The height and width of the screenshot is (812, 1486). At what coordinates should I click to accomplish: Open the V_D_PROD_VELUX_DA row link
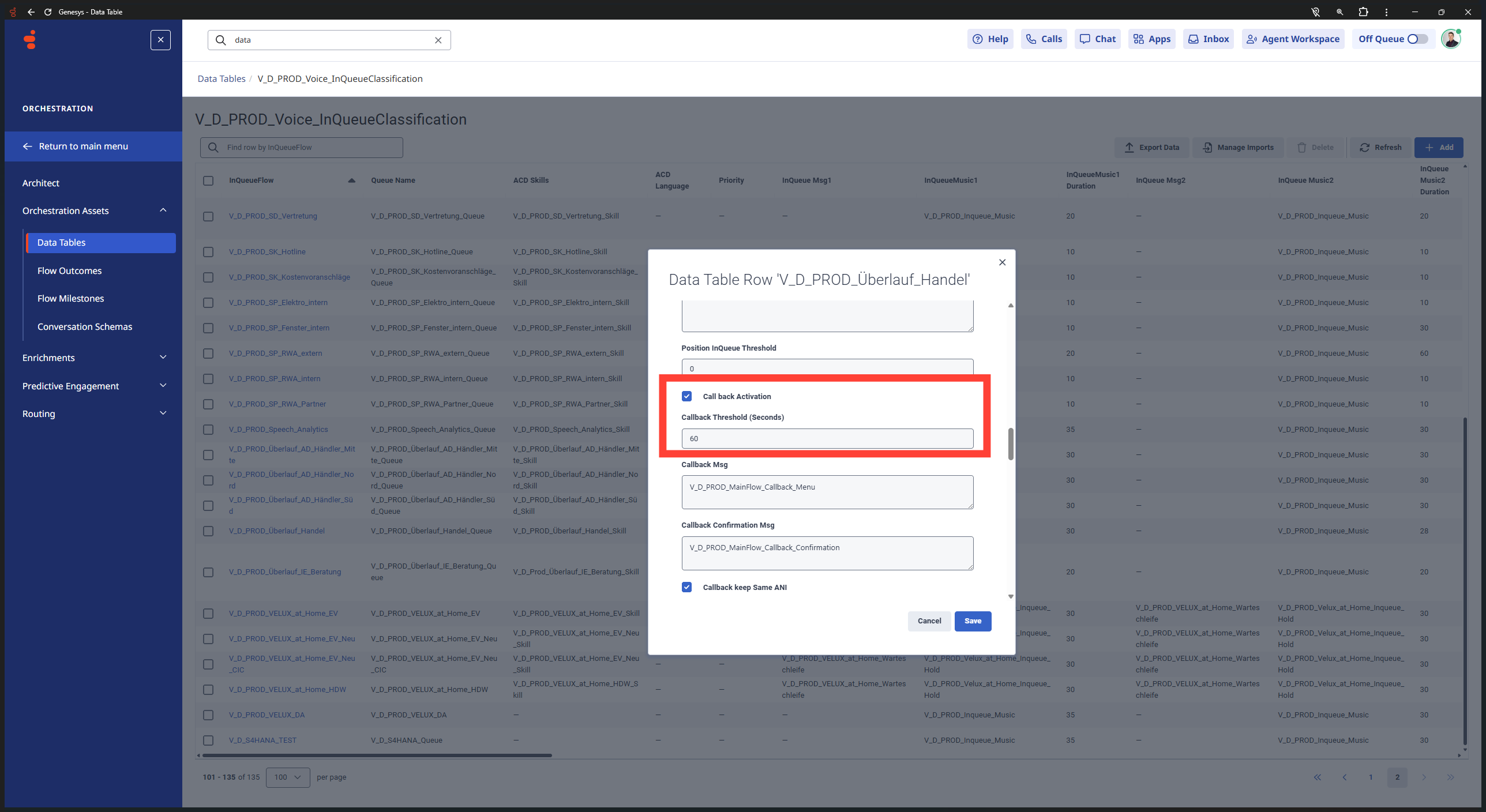[x=267, y=715]
